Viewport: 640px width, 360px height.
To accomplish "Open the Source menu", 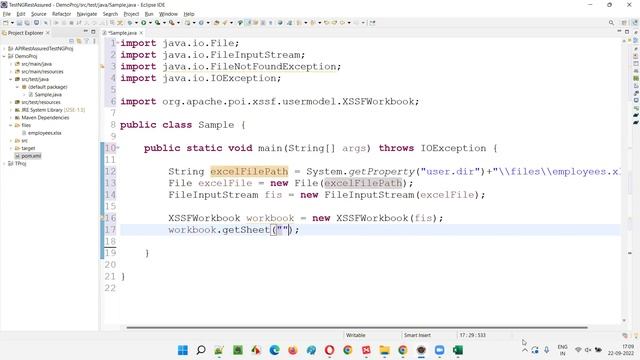I will tap(39, 14).
